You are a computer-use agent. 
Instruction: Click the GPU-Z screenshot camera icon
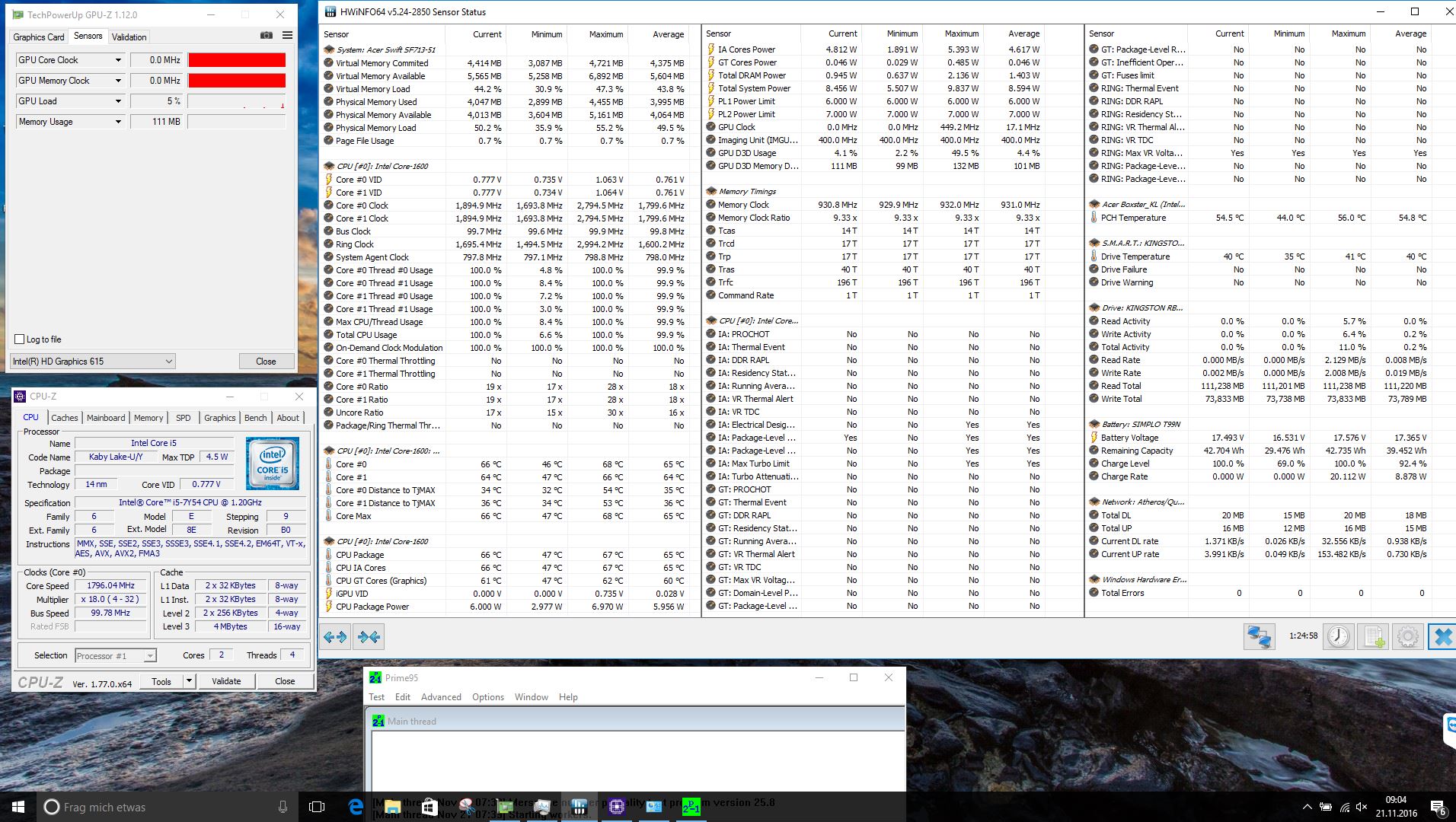[267, 36]
